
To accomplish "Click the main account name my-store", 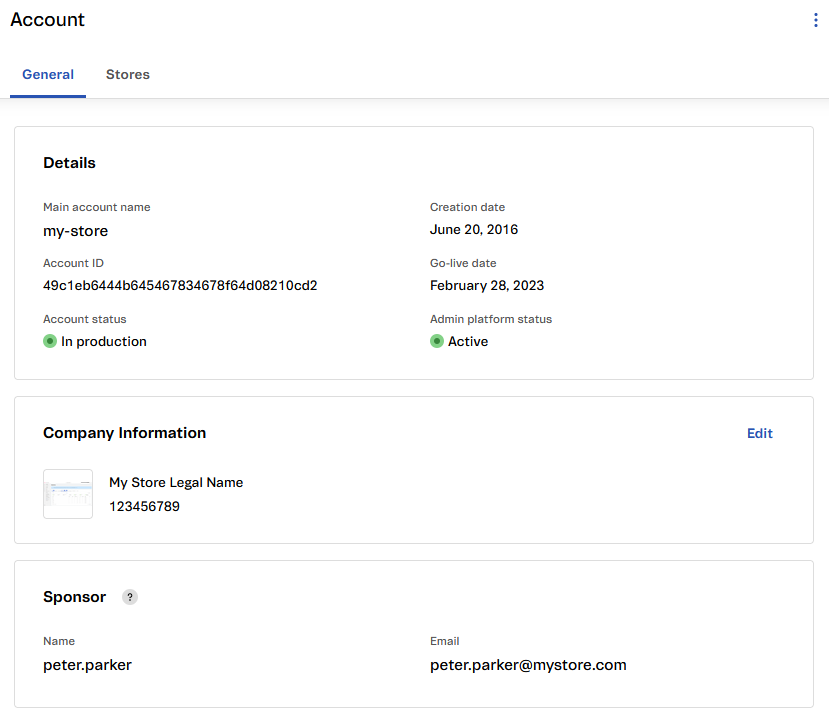I will 75,231.
